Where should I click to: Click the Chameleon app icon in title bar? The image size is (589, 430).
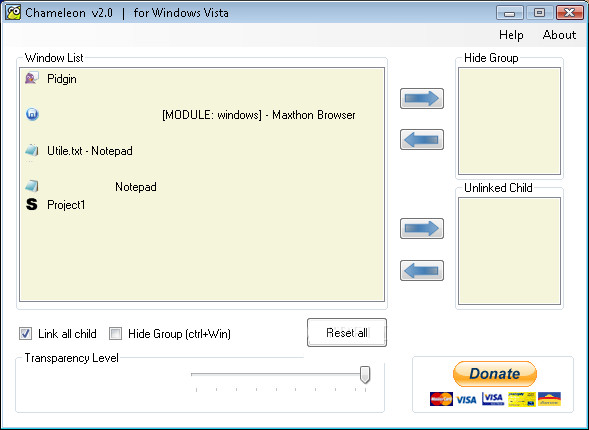[x=13, y=12]
